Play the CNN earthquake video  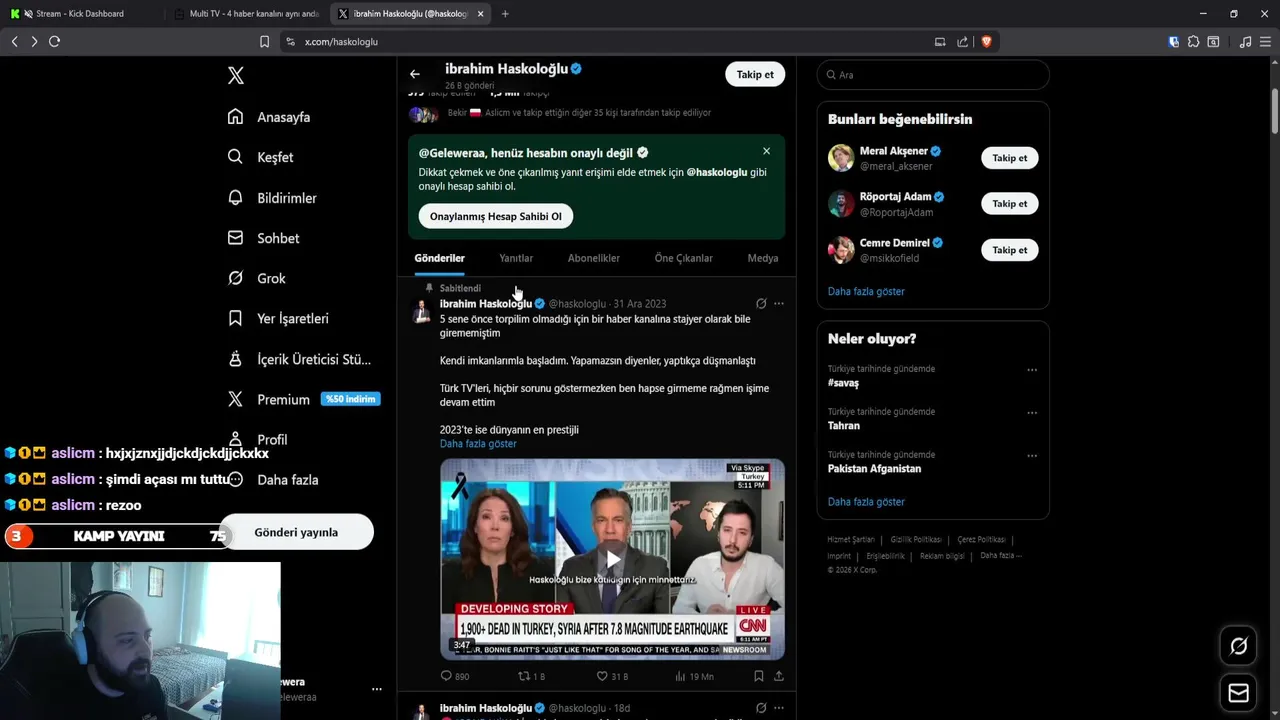click(x=612, y=559)
